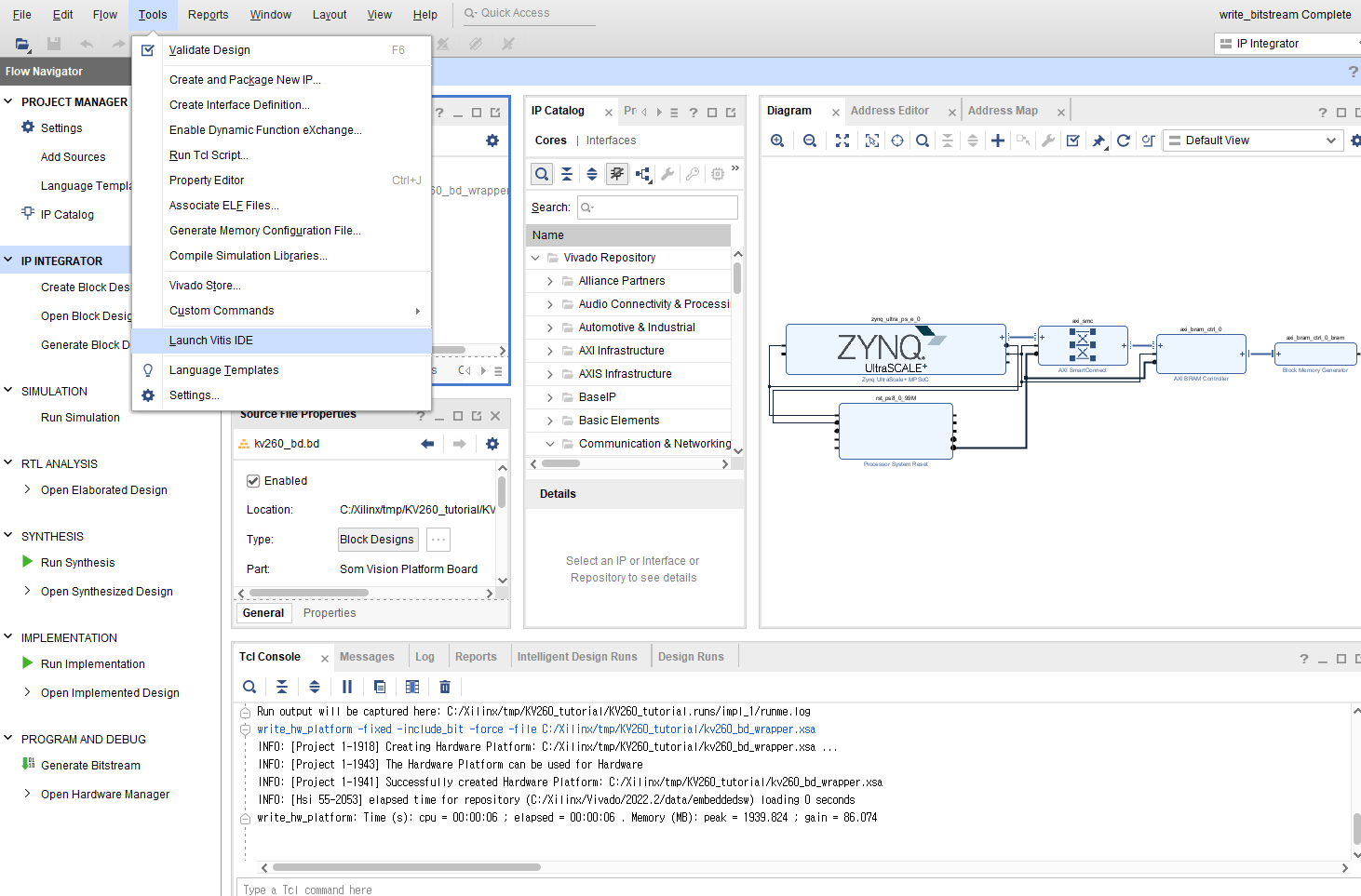This screenshot has width=1361, height=896.
Task: Copy Tcl Console contents with the copy icon
Action: (x=380, y=687)
